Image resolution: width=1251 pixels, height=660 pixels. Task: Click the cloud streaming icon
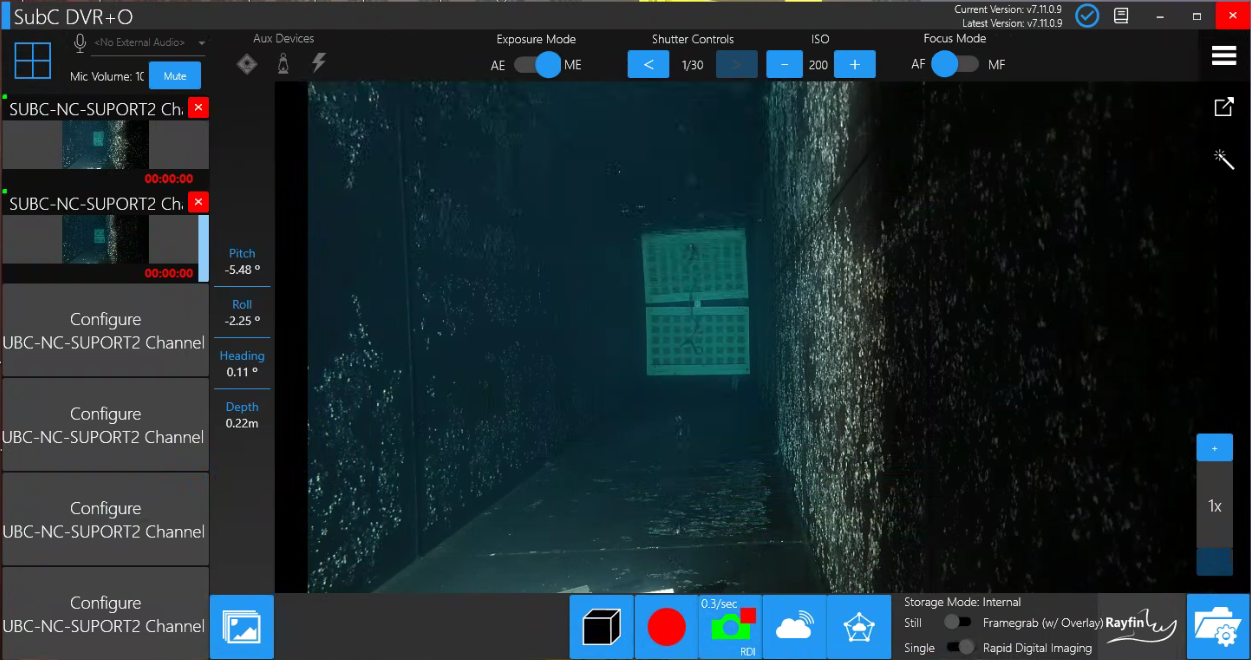coord(794,627)
